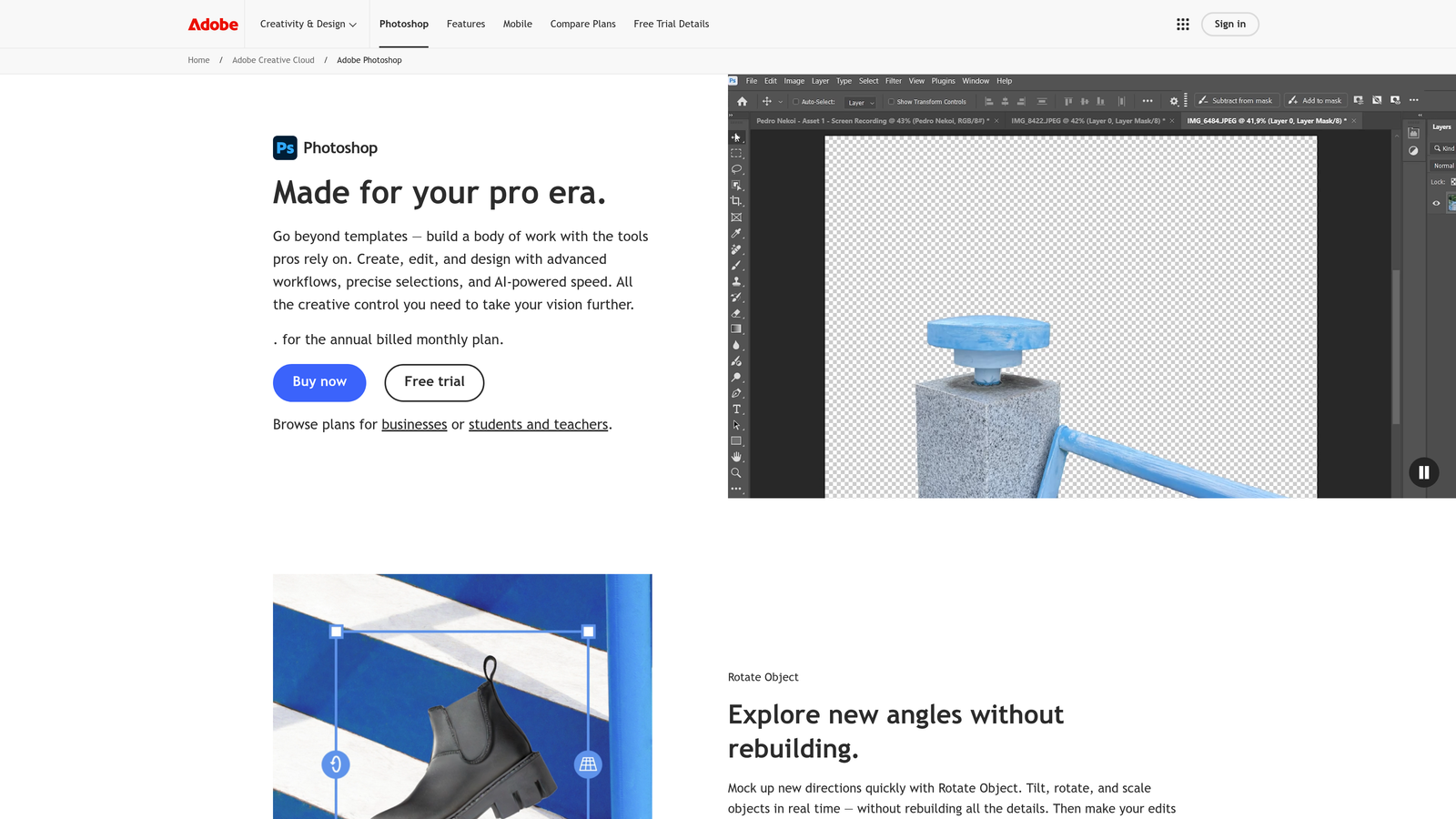The height and width of the screenshot is (819, 1456).
Task: Click the Photoshop canvas vertical scrollbar
Action: (x=1396, y=346)
